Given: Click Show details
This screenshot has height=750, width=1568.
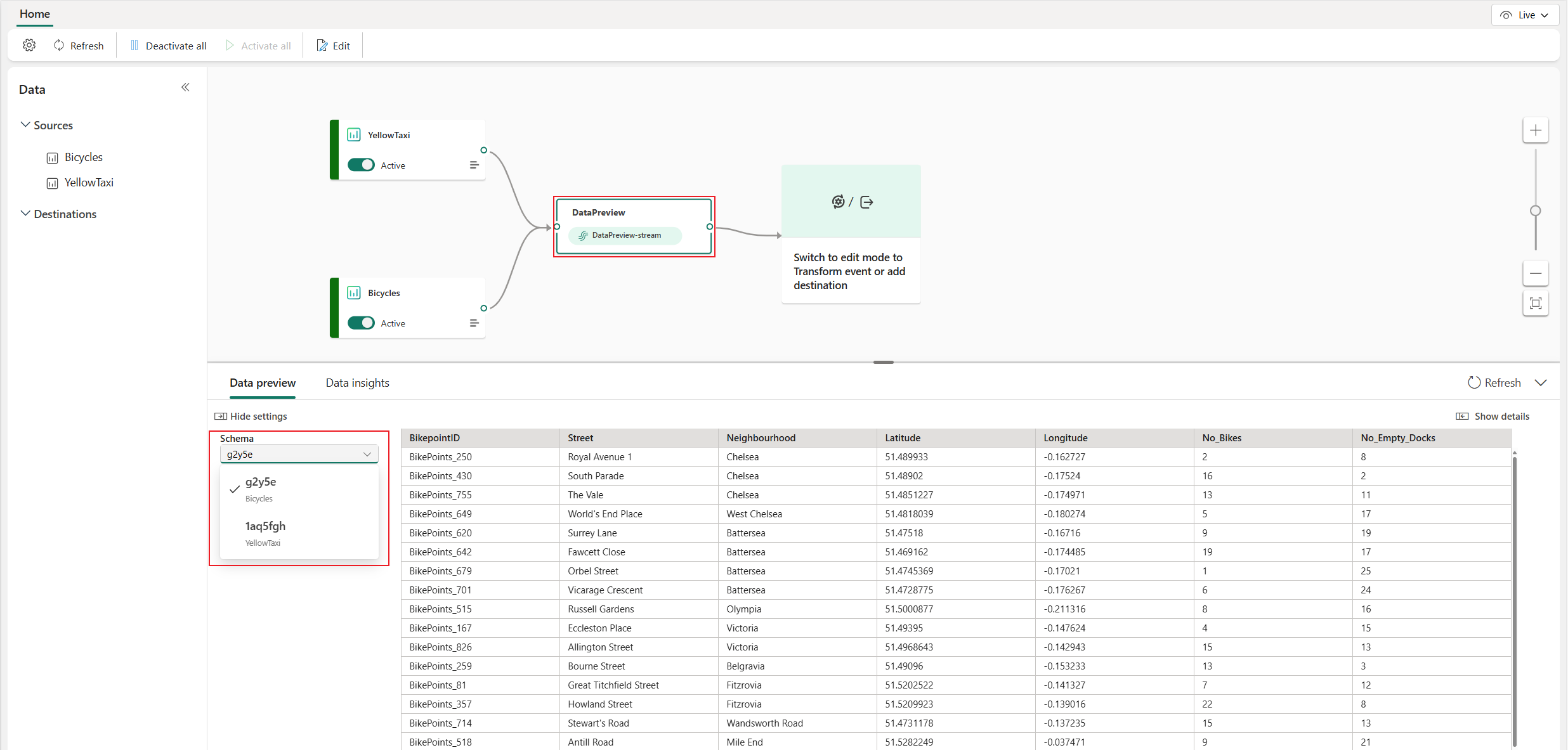Looking at the screenshot, I should [x=1493, y=417].
